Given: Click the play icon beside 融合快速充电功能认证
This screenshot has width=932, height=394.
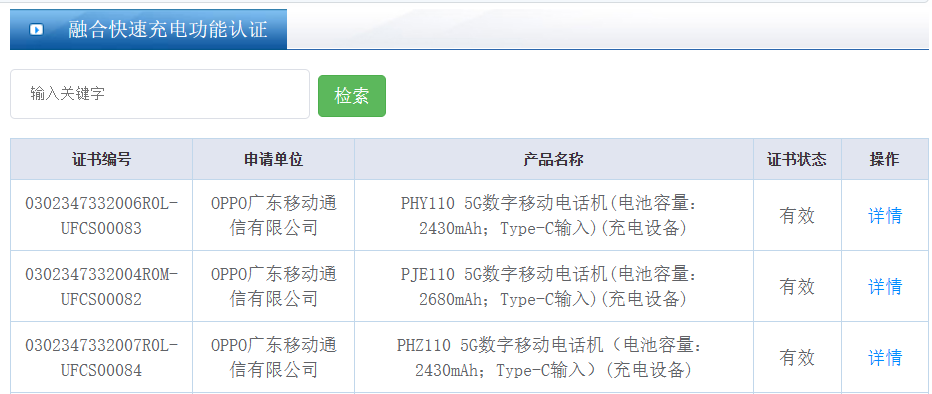Looking at the screenshot, I should (36, 29).
